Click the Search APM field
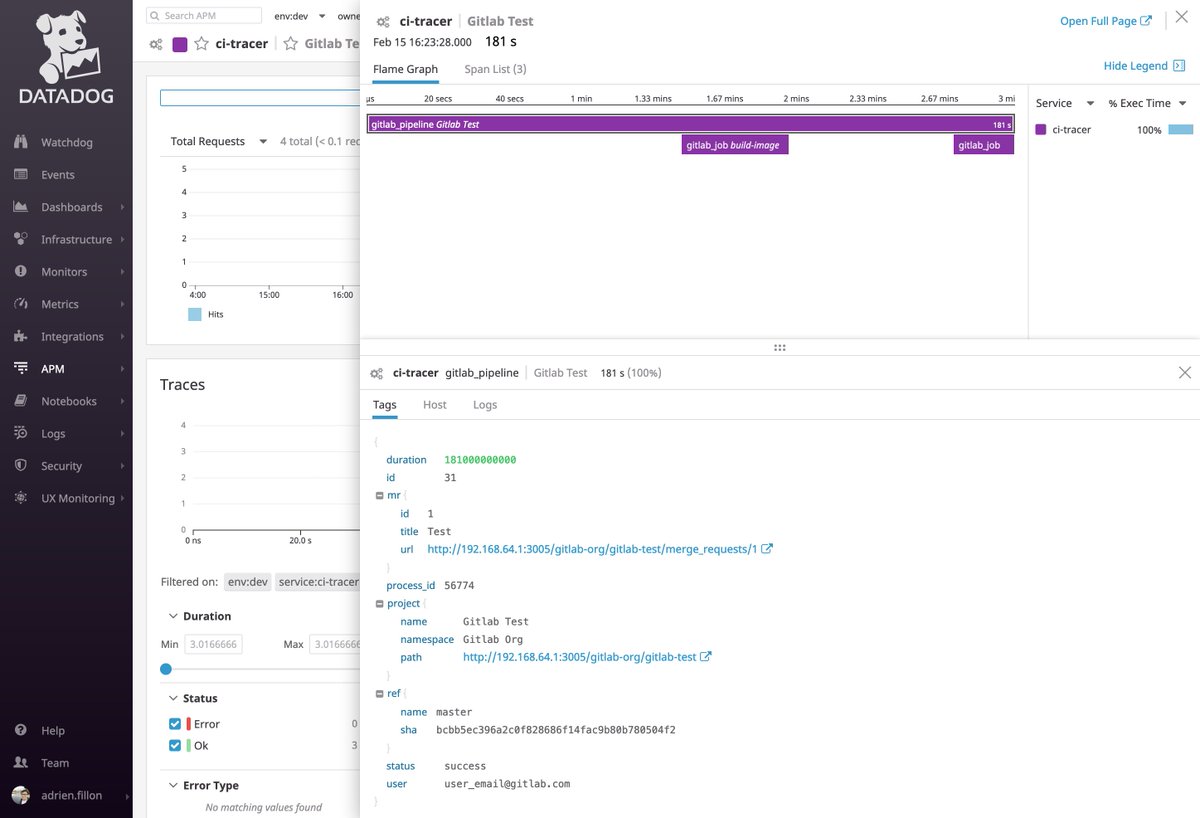The height and width of the screenshot is (818, 1200). click(x=204, y=16)
